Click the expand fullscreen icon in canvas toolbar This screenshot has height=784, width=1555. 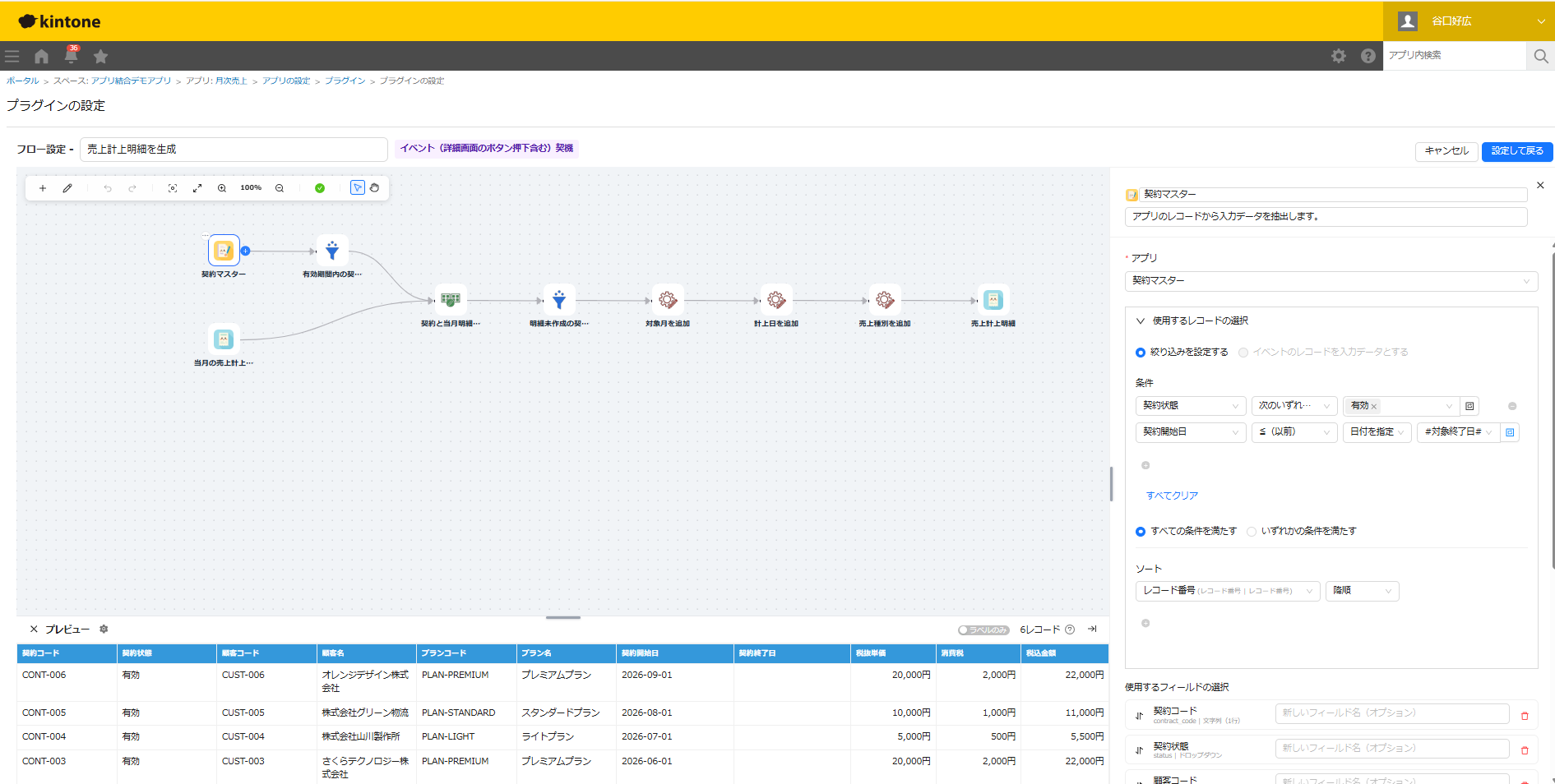coord(197,188)
